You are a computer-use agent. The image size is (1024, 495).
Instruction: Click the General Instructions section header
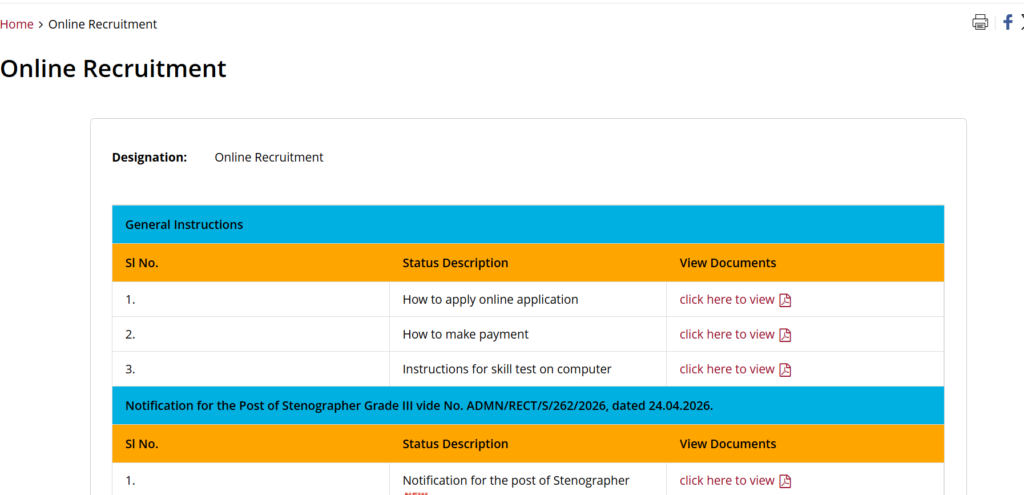[x=184, y=225]
